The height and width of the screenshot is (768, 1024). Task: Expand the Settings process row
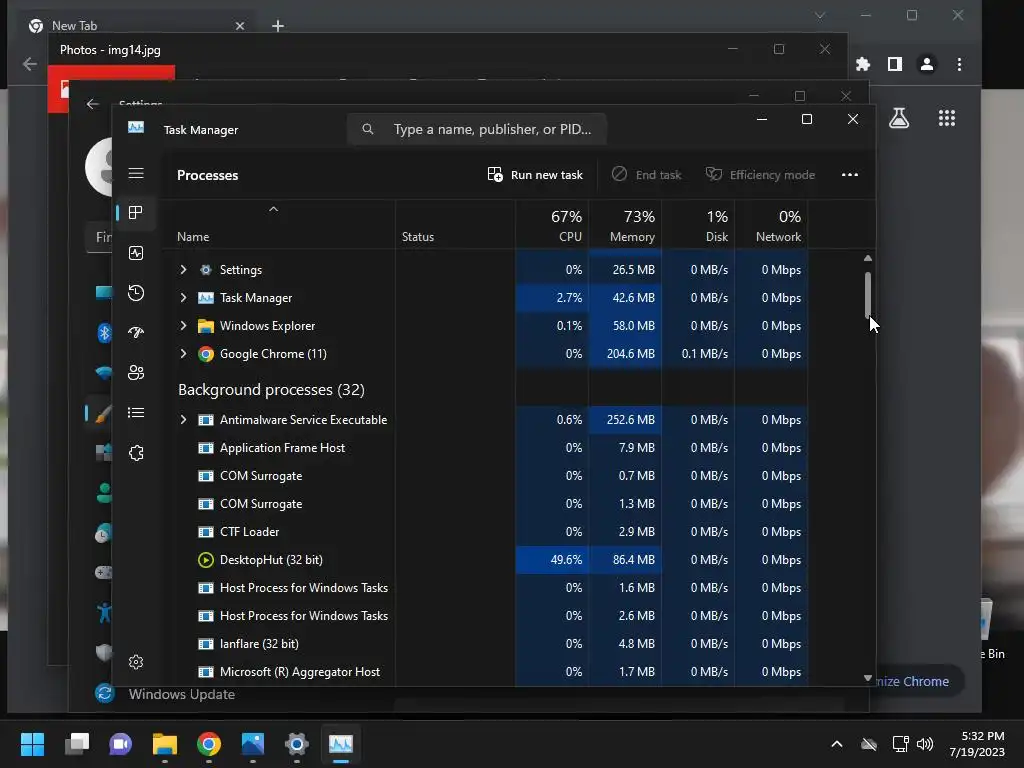pos(184,270)
